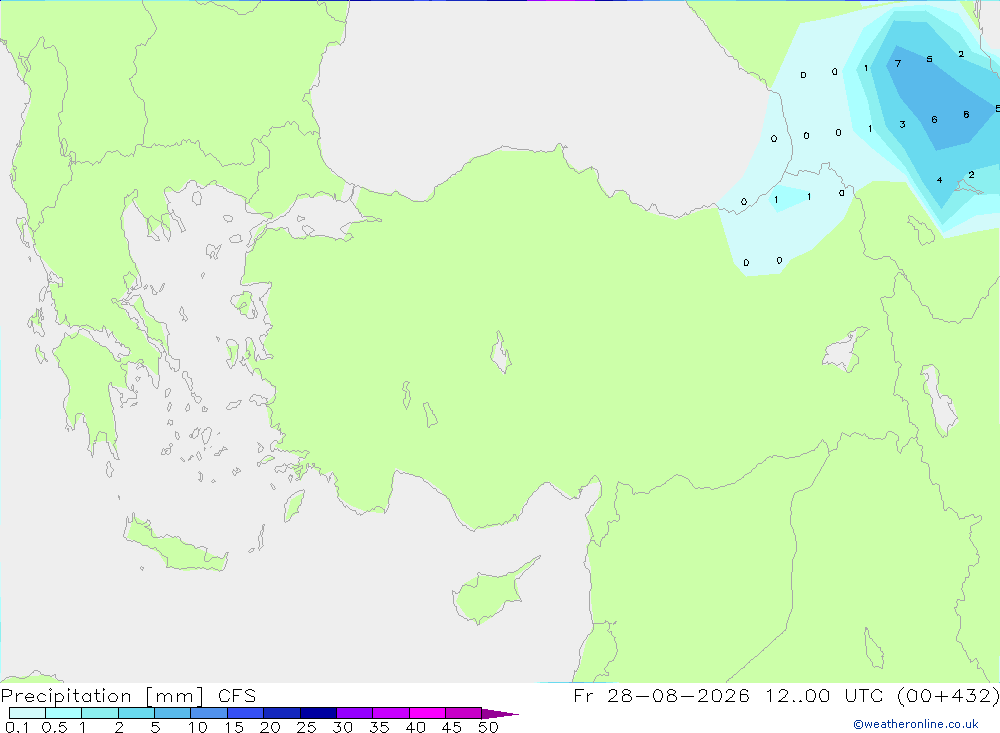Click the legend label '25'
Viewport: 1000px width, 733px height.
[307, 727]
